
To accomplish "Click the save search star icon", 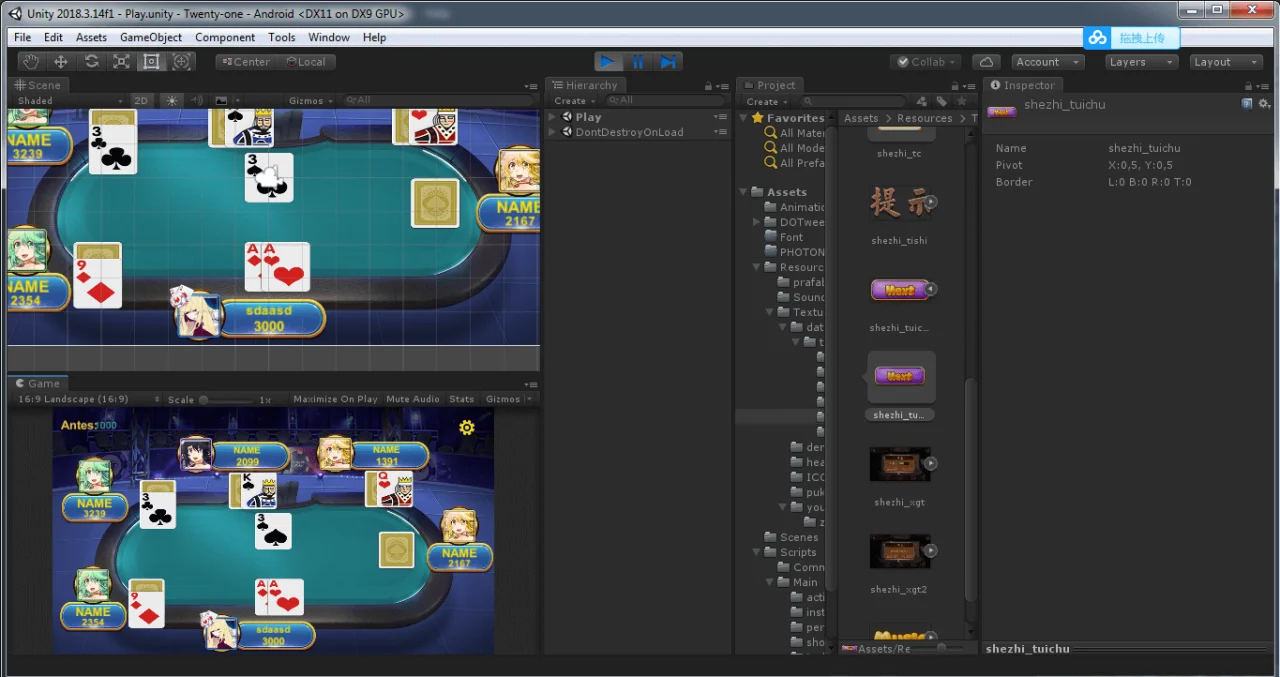I will point(961,101).
